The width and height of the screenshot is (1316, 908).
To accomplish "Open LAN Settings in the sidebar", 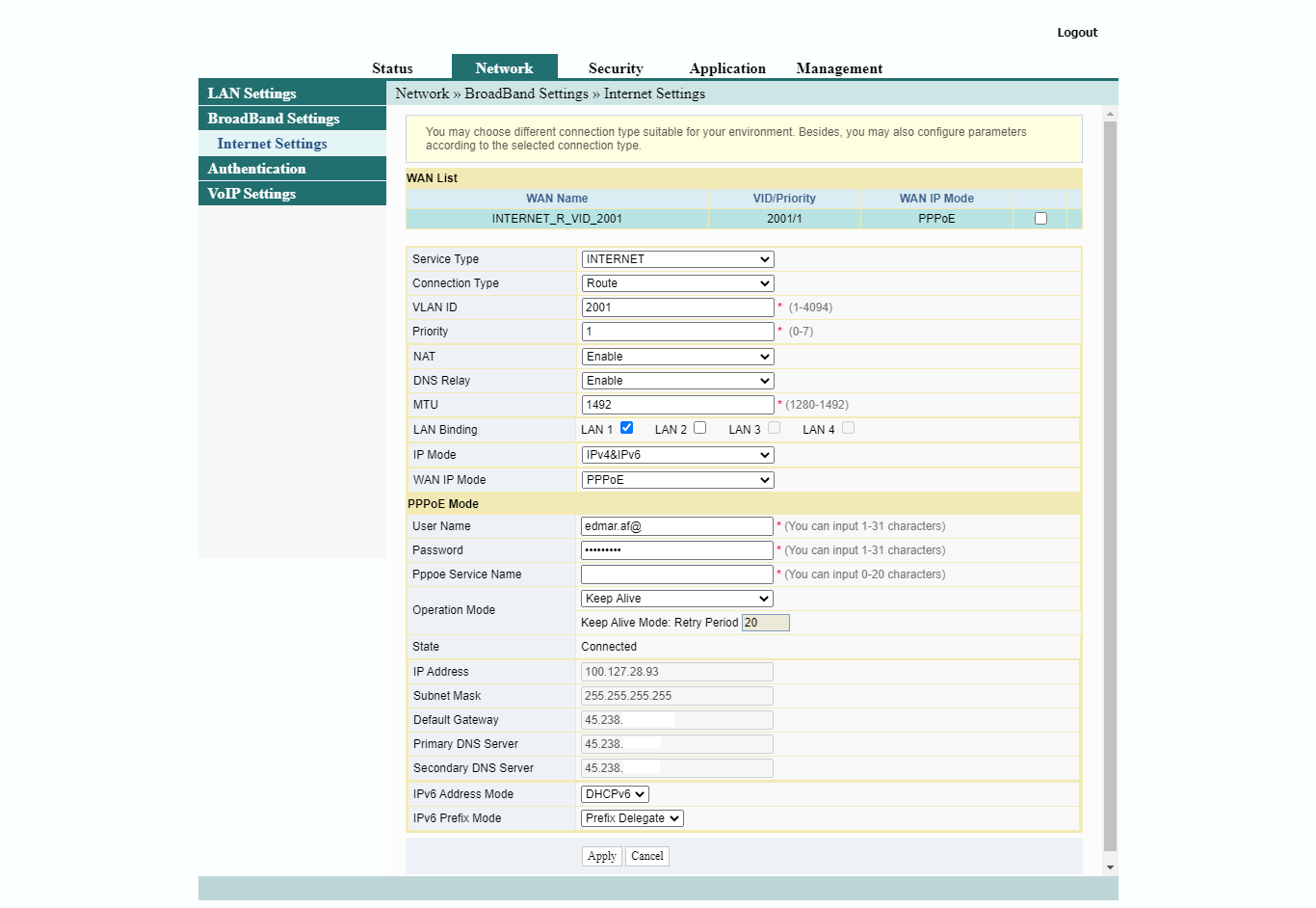I will point(252,93).
